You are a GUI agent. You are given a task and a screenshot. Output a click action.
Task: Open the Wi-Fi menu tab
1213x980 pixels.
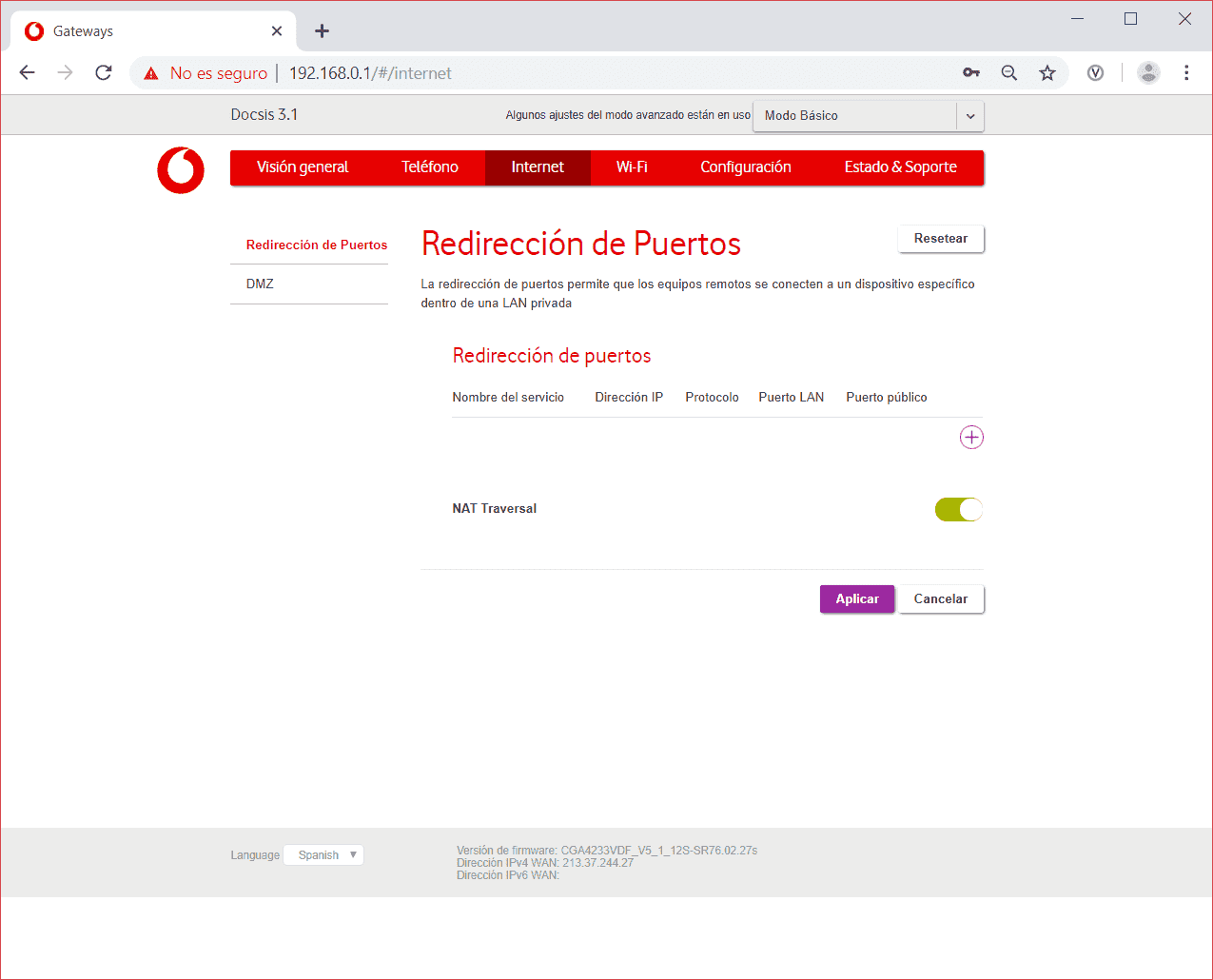click(x=632, y=167)
